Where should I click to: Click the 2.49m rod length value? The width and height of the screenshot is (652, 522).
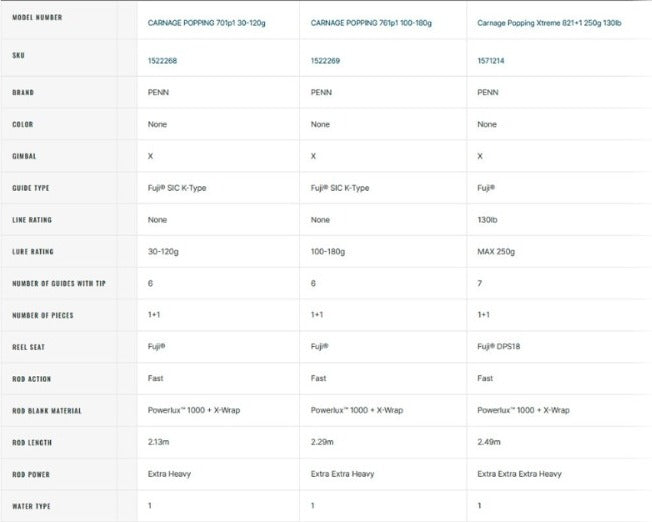pyautogui.click(x=489, y=442)
